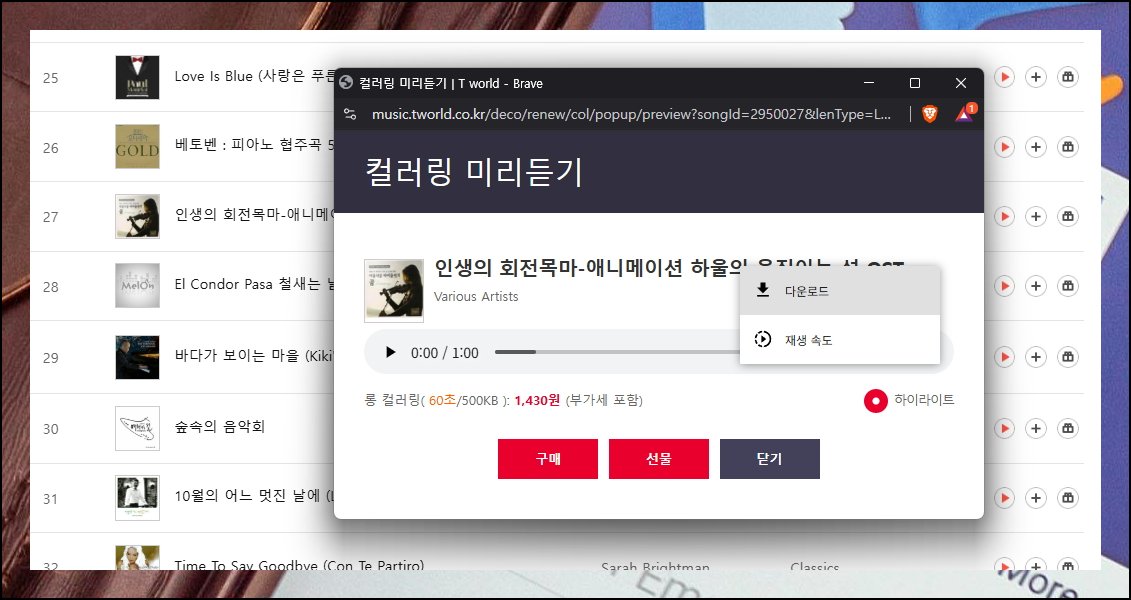The width and height of the screenshot is (1131, 600).
Task: Choose 재생 속도 from the audio context menu
Action: pyautogui.click(x=840, y=340)
